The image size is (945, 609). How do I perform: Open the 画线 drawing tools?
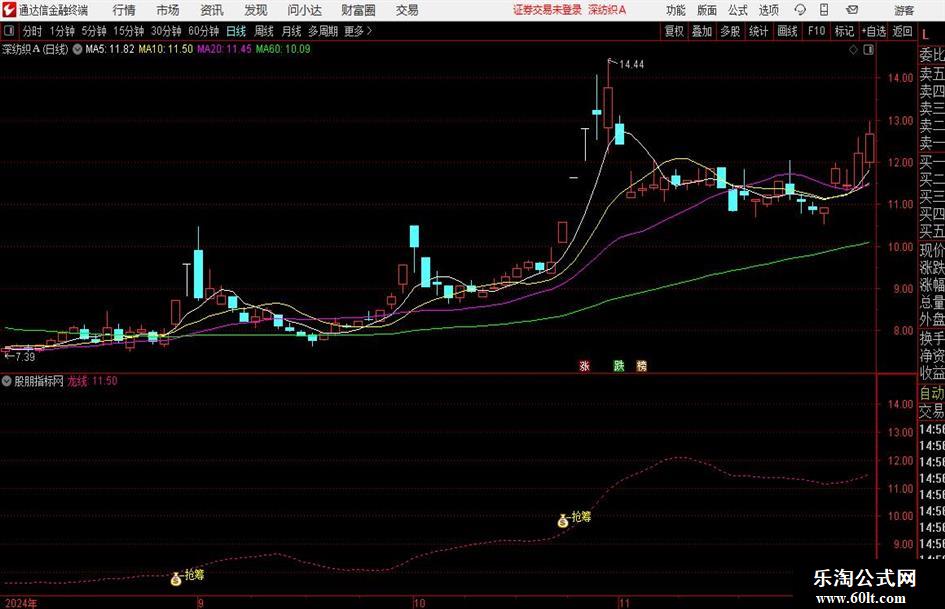pyautogui.click(x=787, y=31)
